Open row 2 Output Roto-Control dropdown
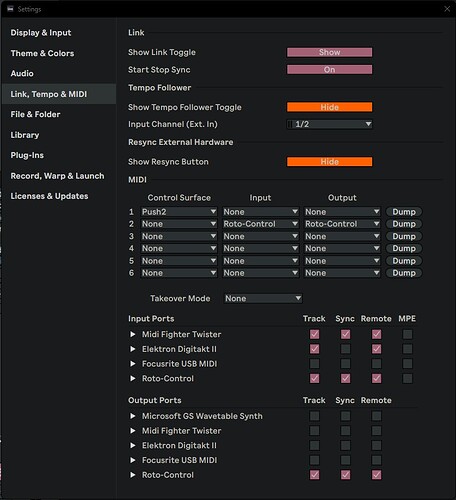The width and height of the screenshot is (456, 500). coord(342,224)
